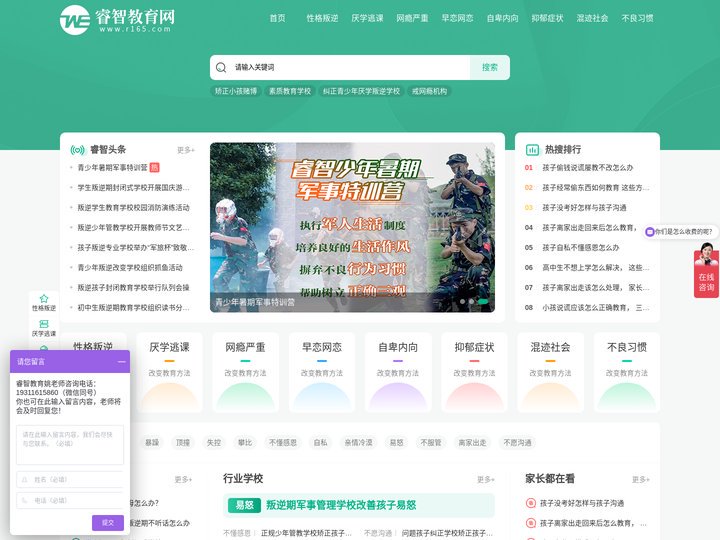Open the 不良习惯 category card
Screen dimensions: 720x540
(x=627, y=372)
